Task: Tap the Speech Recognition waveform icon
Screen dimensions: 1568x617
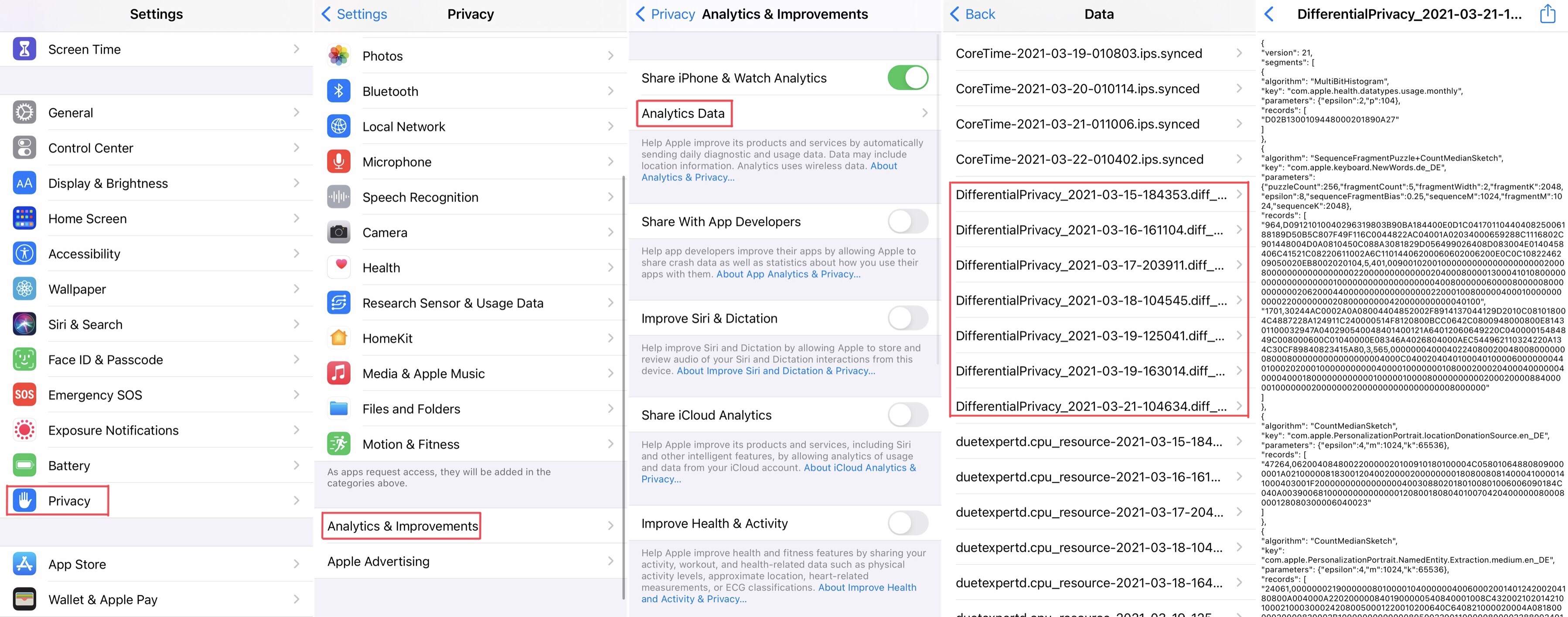Action: pyautogui.click(x=339, y=197)
